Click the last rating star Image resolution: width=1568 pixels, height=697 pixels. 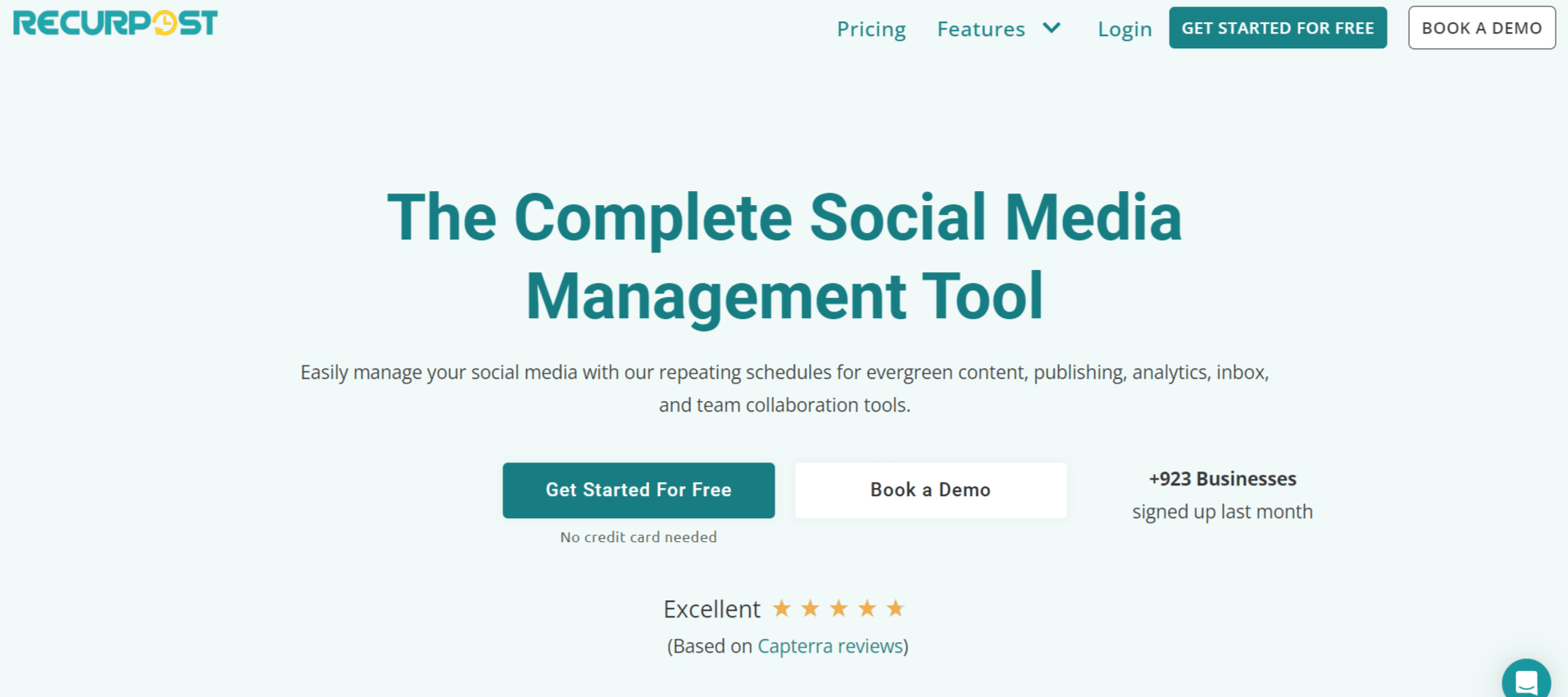[895, 608]
